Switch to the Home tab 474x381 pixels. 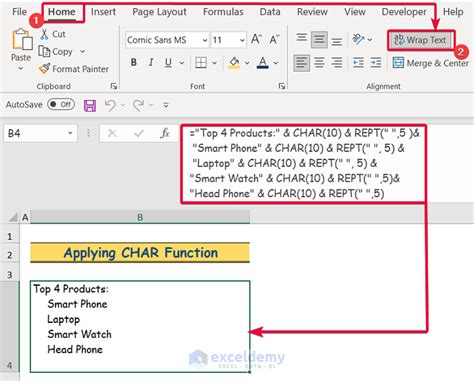(x=62, y=12)
